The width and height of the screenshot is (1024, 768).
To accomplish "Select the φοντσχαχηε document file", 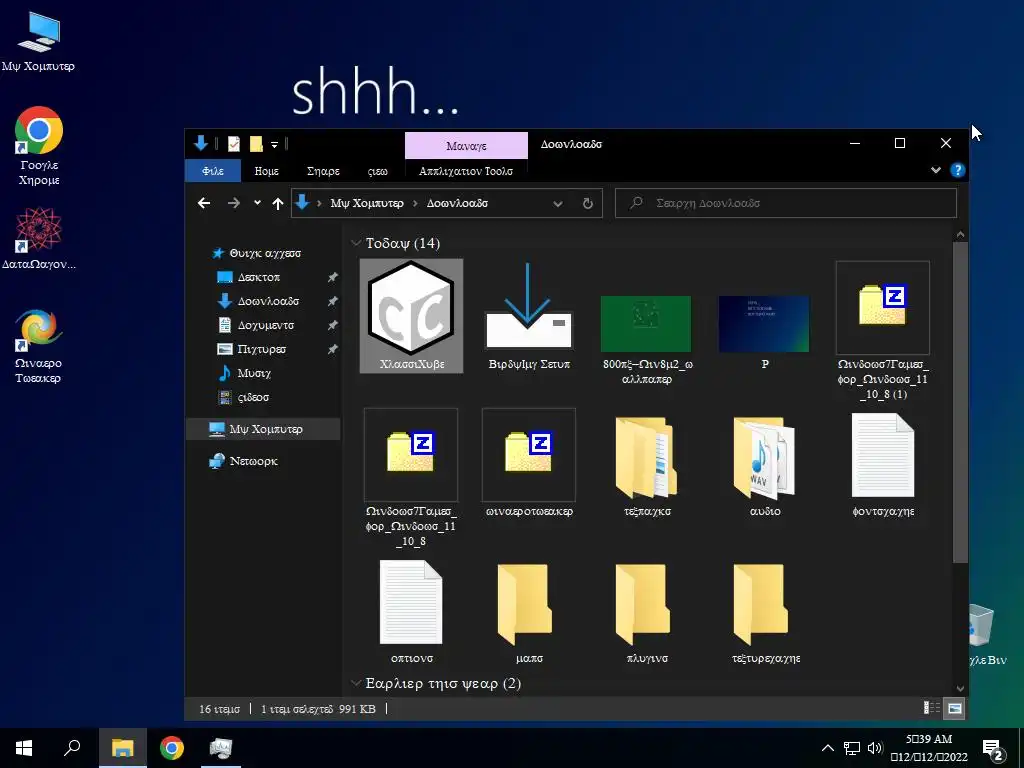I will 883,465.
